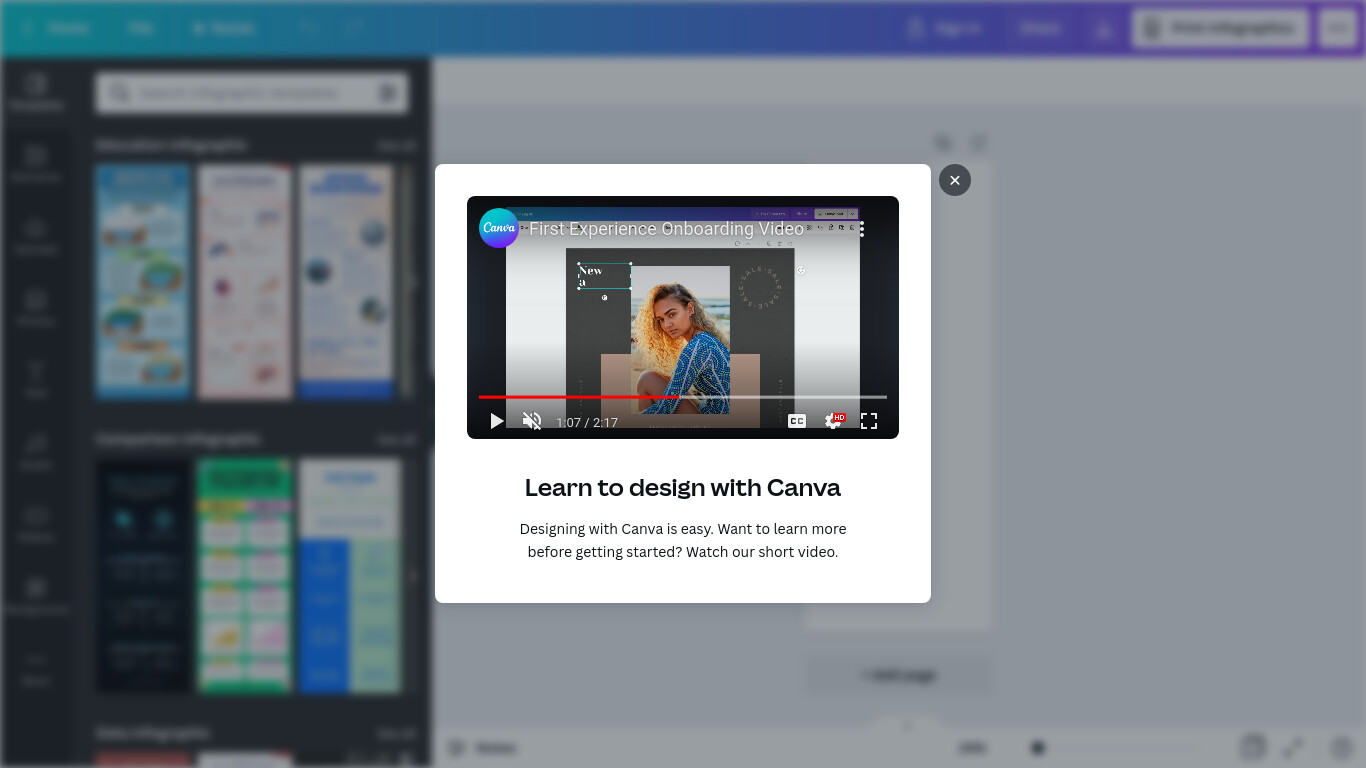The image size is (1366, 768).
Task: Click the Share button
Action: click(1040, 28)
